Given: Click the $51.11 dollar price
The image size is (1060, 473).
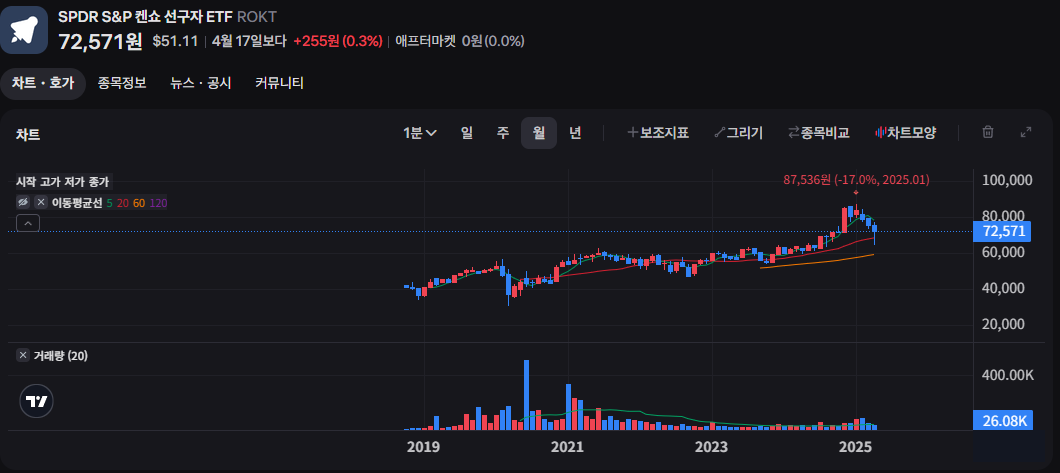Looking at the screenshot, I should [175, 41].
